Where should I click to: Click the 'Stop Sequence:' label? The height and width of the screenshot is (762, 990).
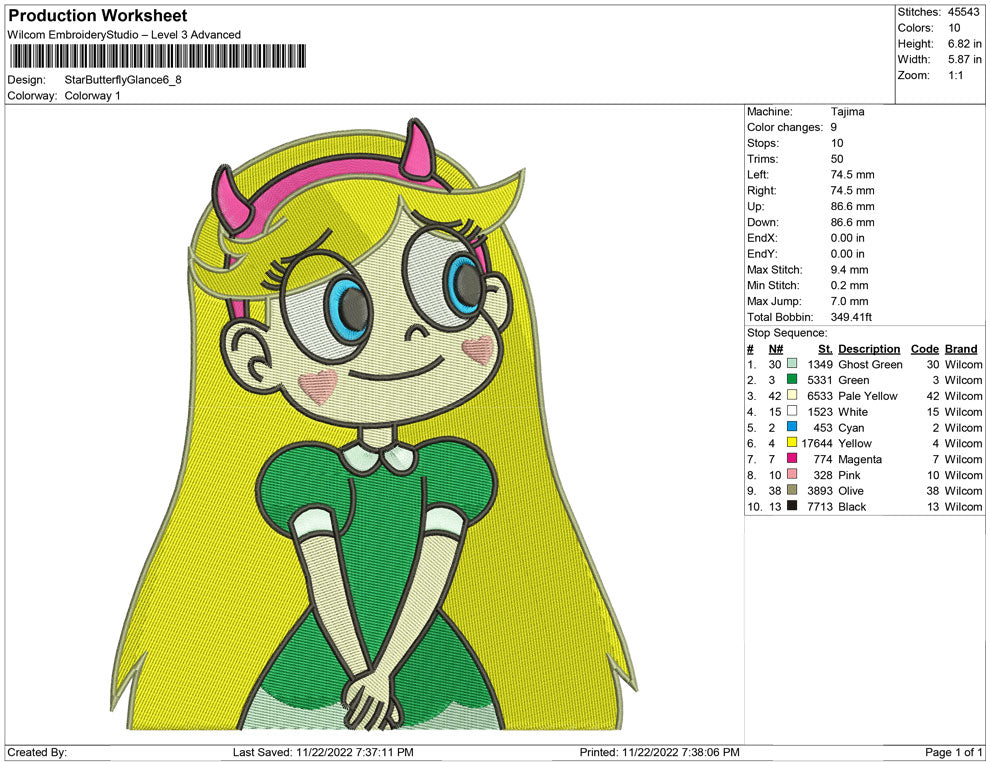point(787,333)
